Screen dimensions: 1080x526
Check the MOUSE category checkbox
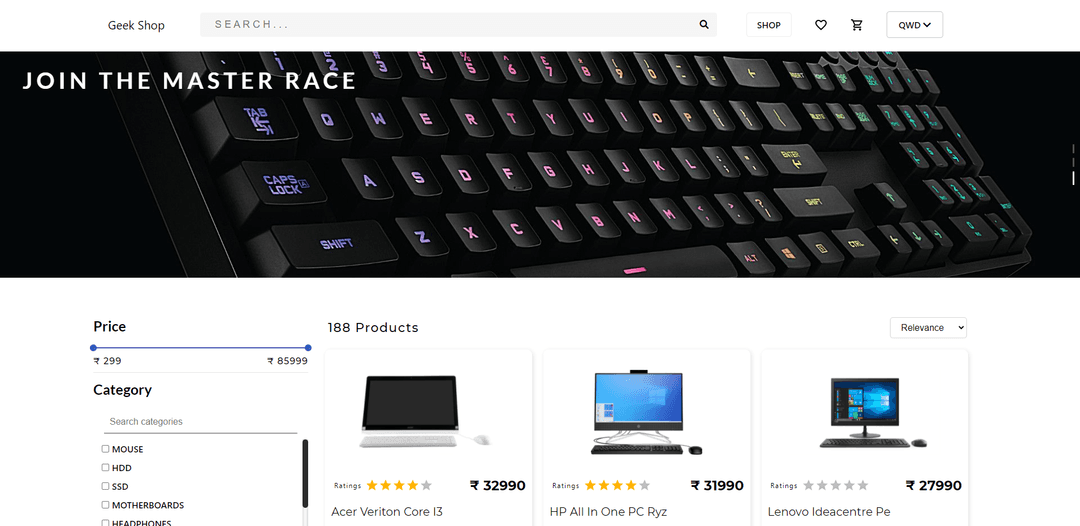[x=105, y=449]
